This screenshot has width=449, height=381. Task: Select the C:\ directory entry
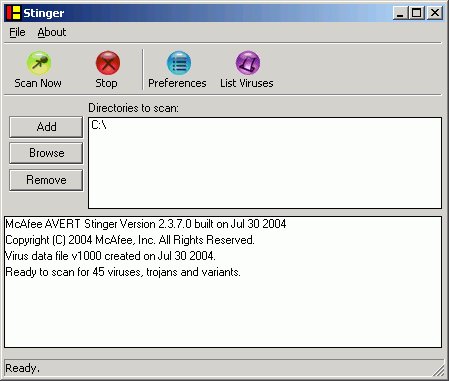tap(99, 125)
